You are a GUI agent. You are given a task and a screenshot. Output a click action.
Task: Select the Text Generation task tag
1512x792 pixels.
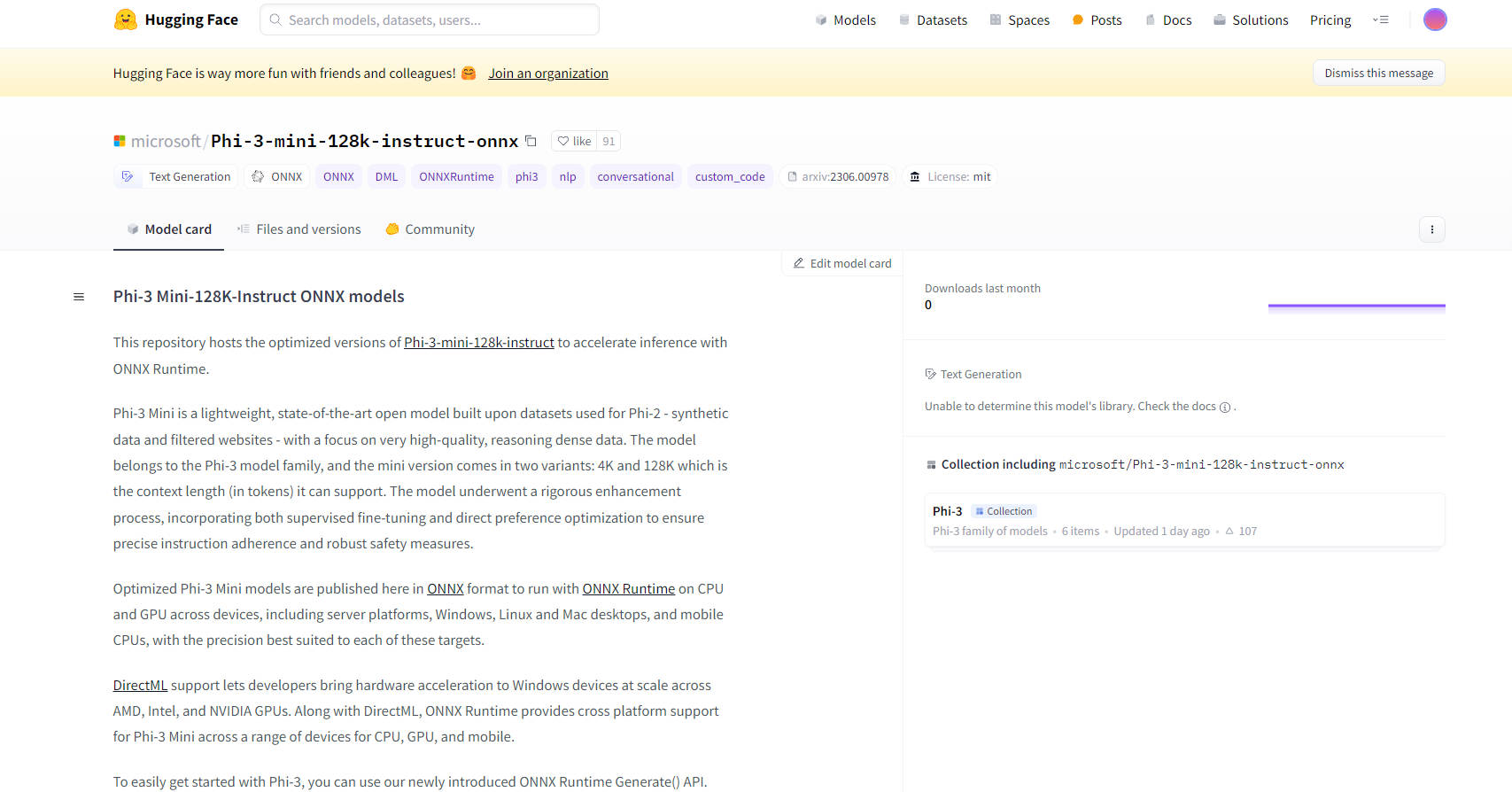point(177,177)
